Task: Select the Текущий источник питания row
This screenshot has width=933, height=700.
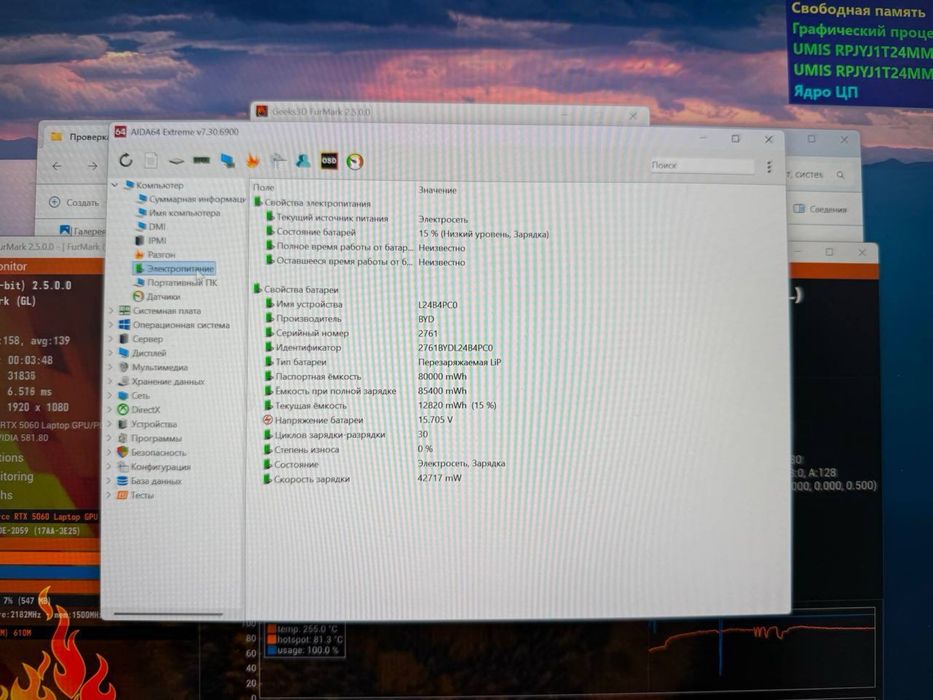Action: (367, 218)
